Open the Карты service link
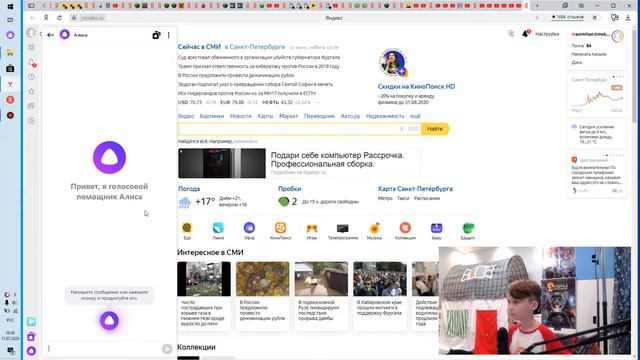This screenshot has width=640, height=360. click(265, 116)
